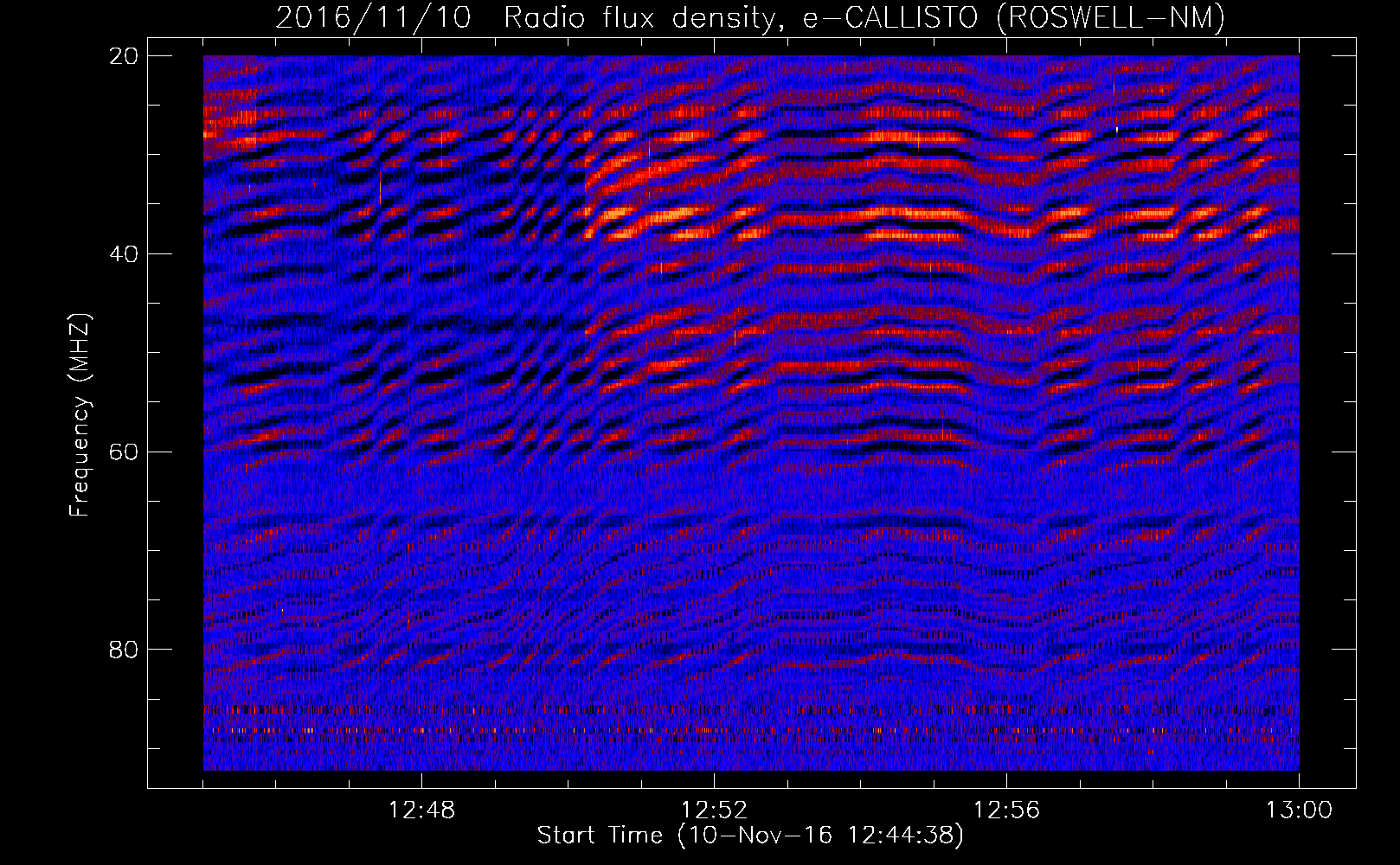Click the frequency label 60
Image resolution: width=1400 pixels, height=865 pixels.
(x=125, y=452)
